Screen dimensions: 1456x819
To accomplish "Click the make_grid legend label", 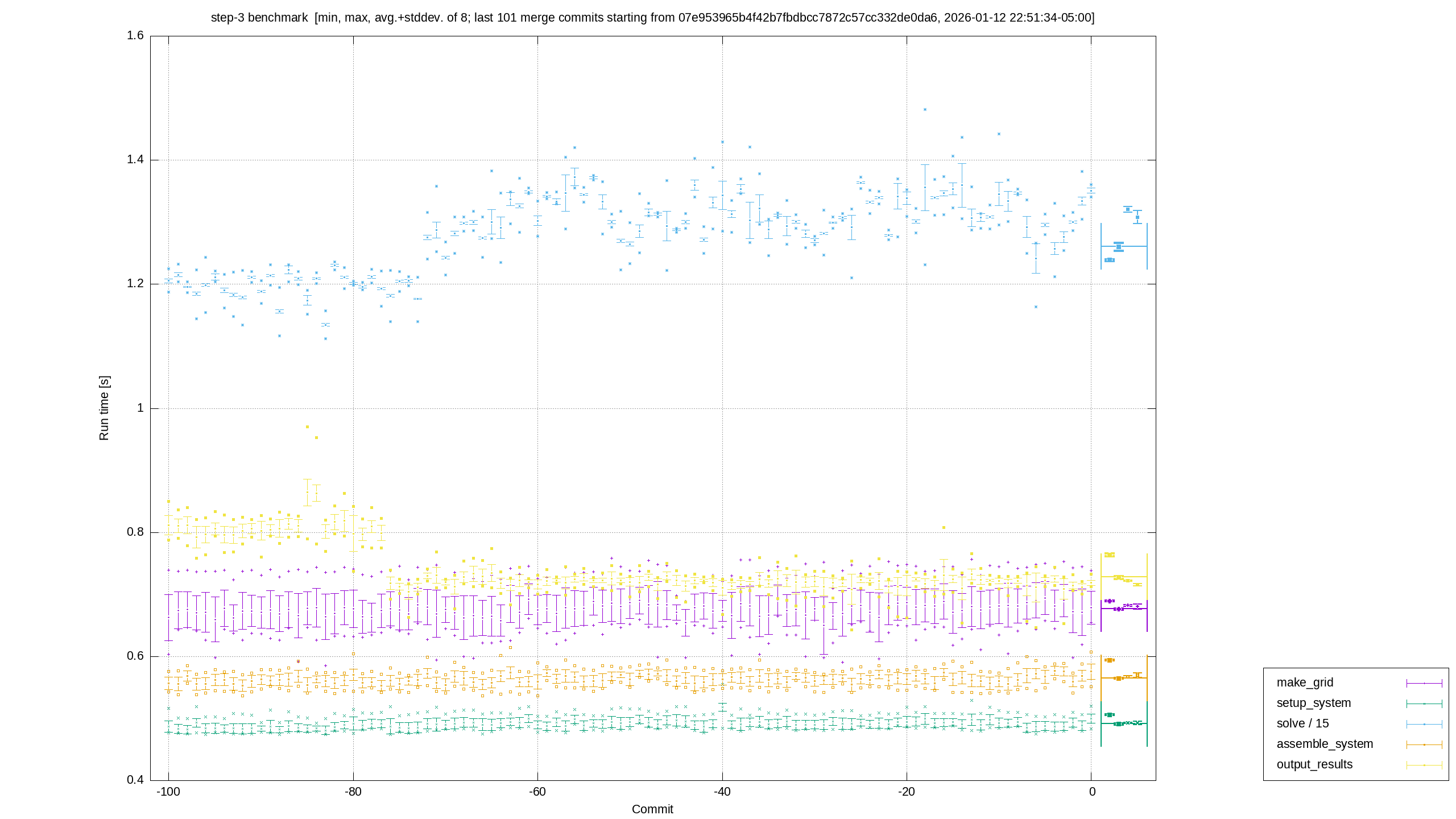I will [1304, 682].
